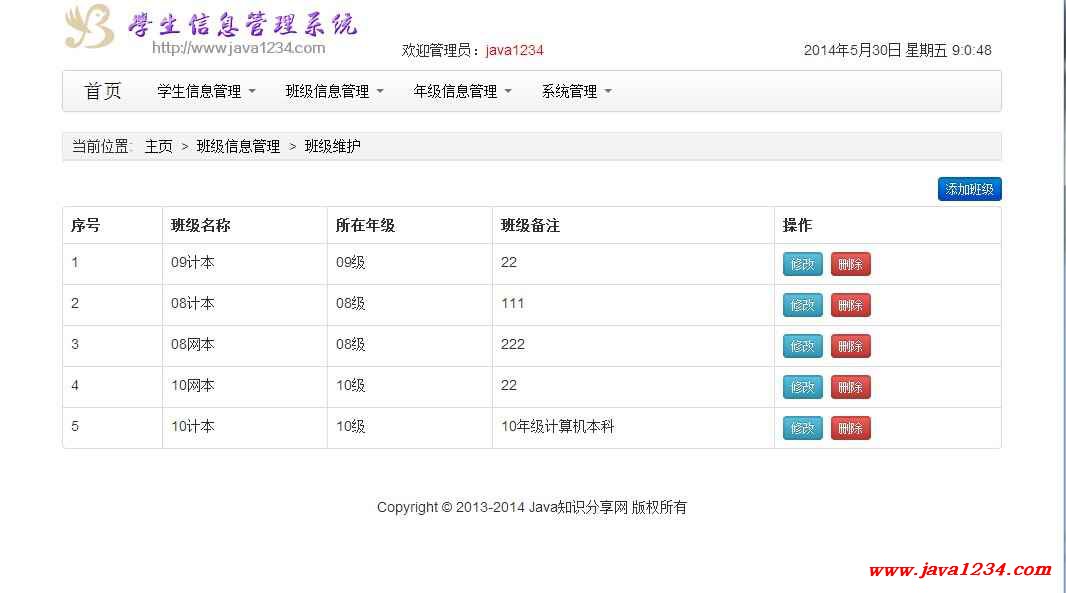1066x593 pixels.
Task: Click 删除 for class 10计本
Action: 850,428
